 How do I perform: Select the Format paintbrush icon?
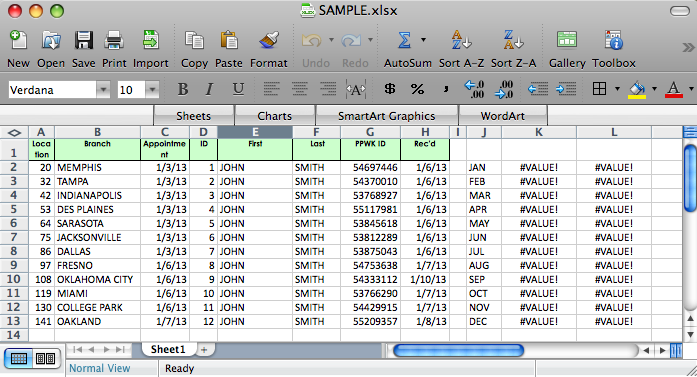tap(269, 40)
